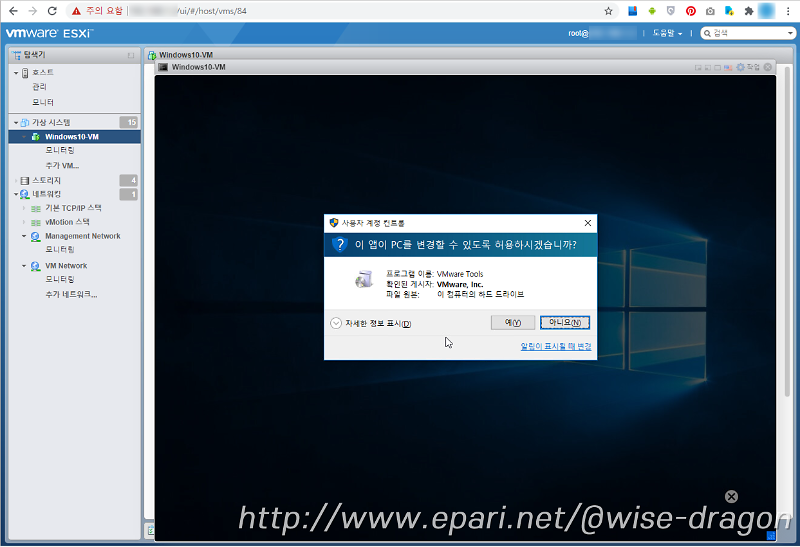Image resolution: width=800 pixels, height=547 pixels.
Task: Click the browser profile avatar
Action: (x=767, y=11)
